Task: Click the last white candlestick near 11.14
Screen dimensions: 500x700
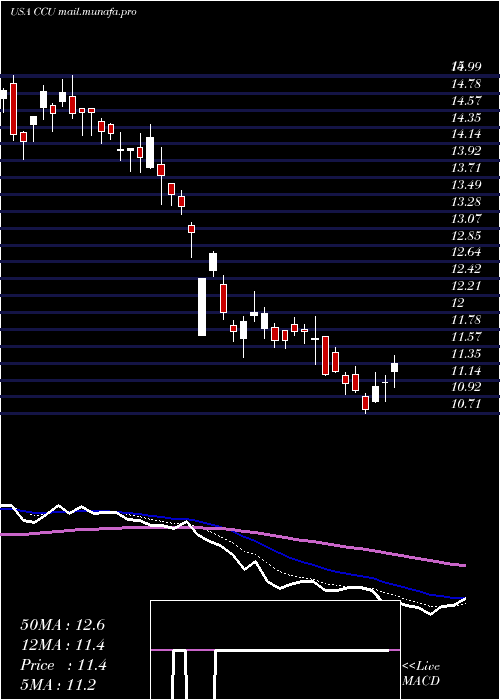Action: pyautogui.click(x=395, y=367)
